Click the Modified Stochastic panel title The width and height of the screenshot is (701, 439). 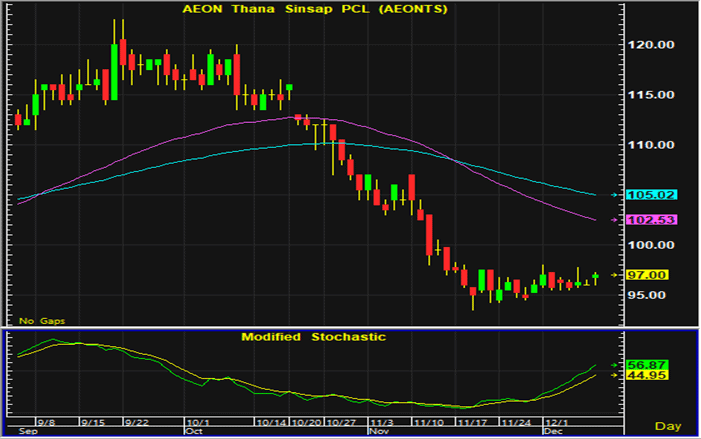[313, 337]
